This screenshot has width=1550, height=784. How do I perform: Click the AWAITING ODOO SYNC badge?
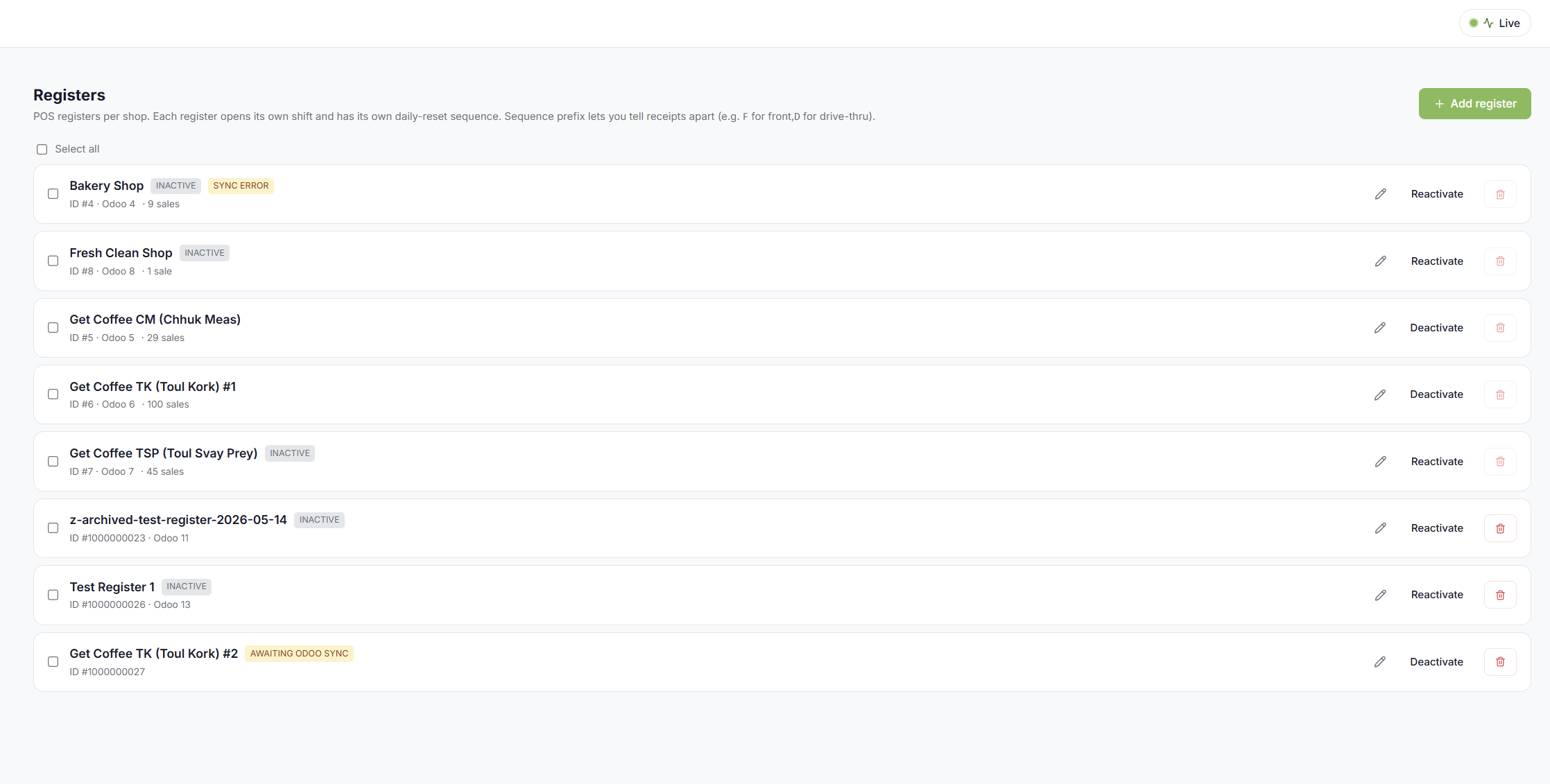pos(299,654)
